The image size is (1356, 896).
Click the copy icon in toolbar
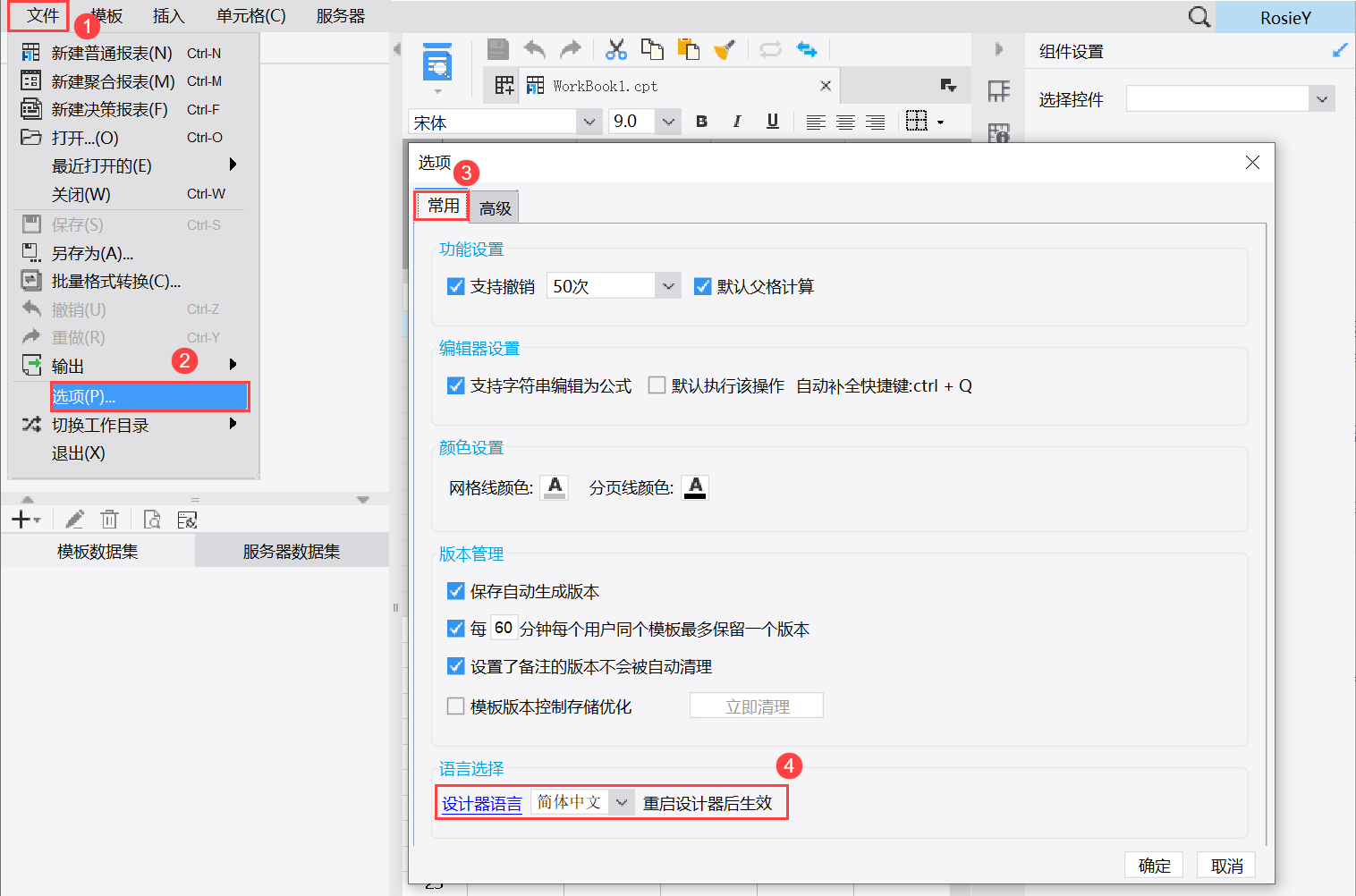point(652,49)
